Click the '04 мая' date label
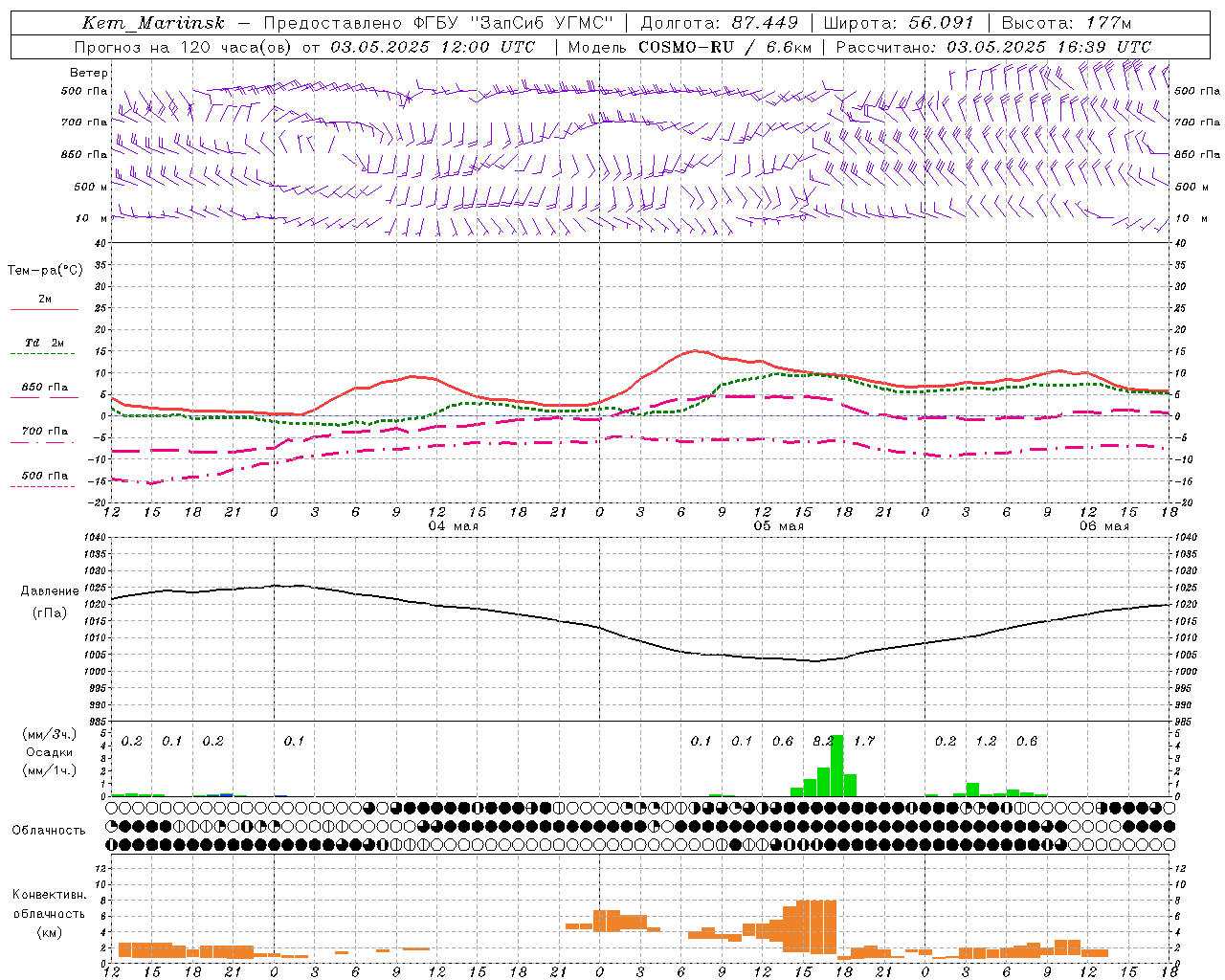The image size is (1225, 980). tap(454, 526)
